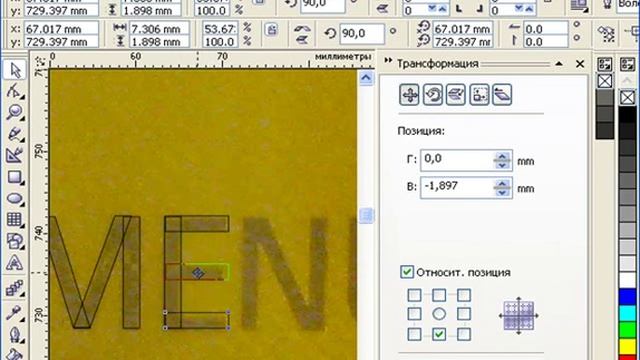Roll up Трансформация docker with triangle
This screenshot has height=360, width=640.
coord(559,63)
